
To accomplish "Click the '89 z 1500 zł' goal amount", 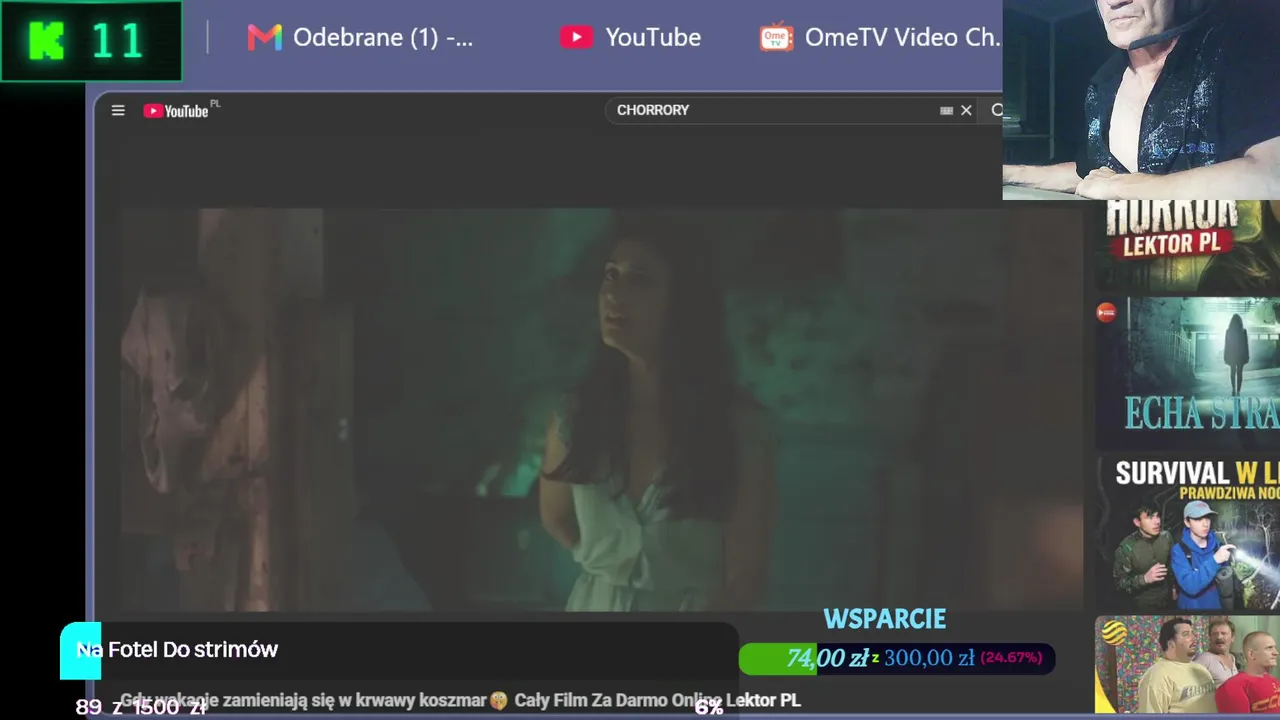I will (141, 707).
